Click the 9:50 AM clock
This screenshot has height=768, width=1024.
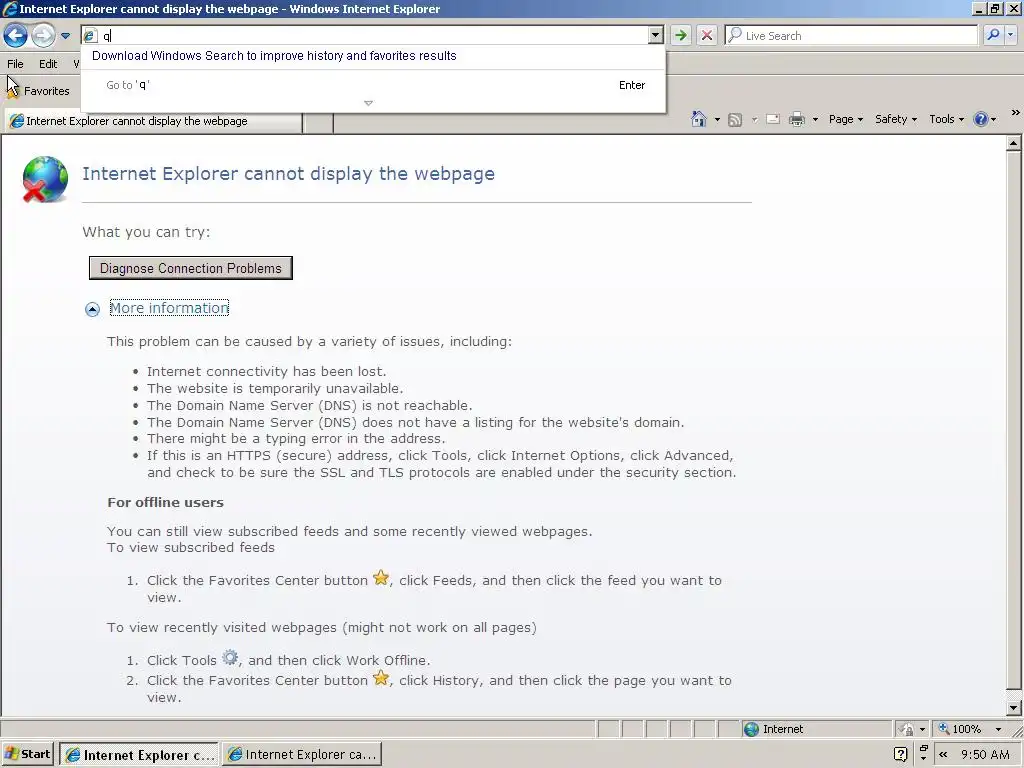coord(985,755)
